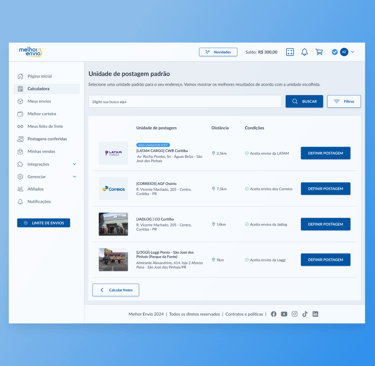Click the Loggi unit photo
375x366 pixels.
113,260
